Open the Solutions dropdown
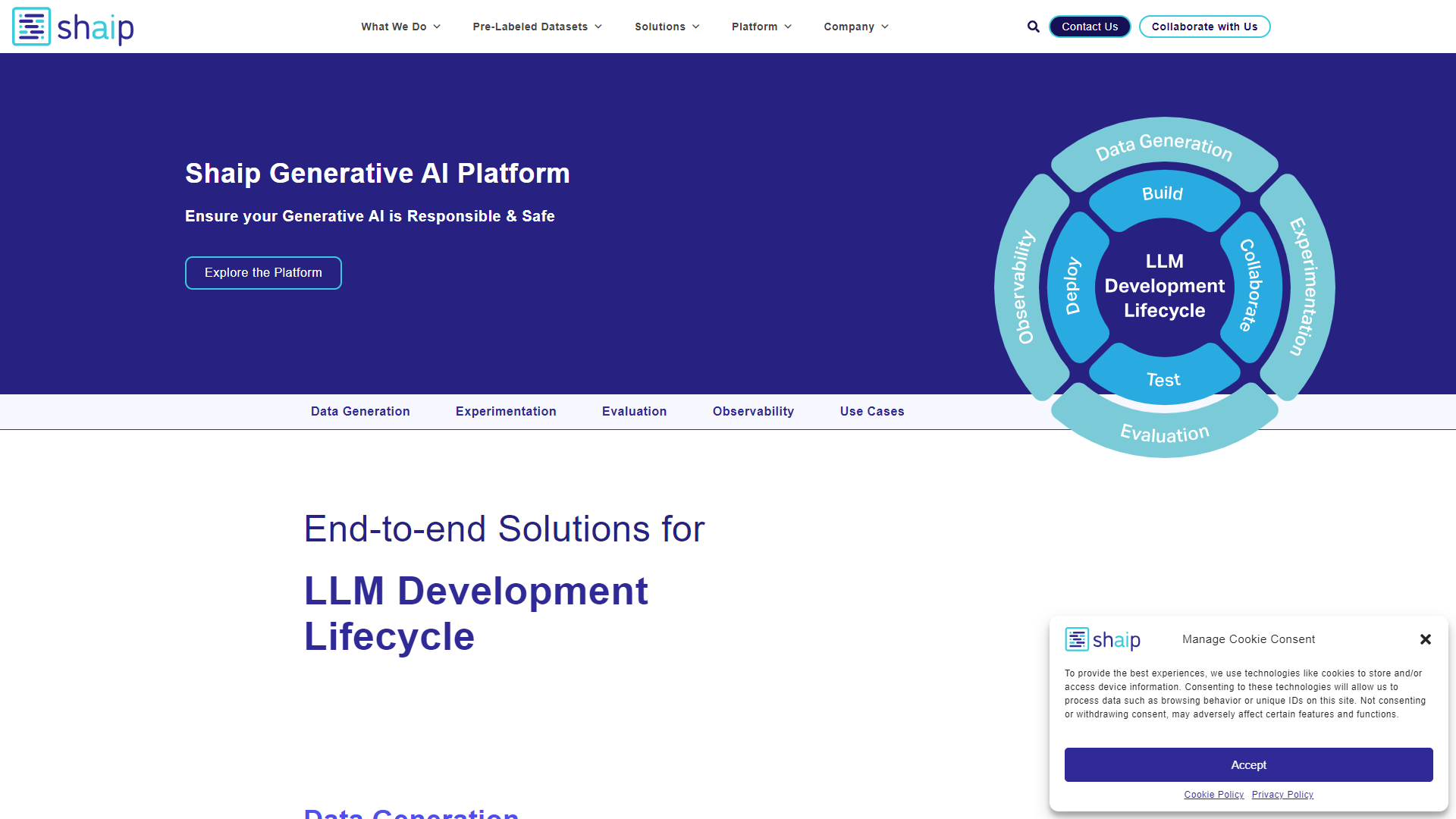Image resolution: width=1456 pixels, height=819 pixels. point(661,27)
